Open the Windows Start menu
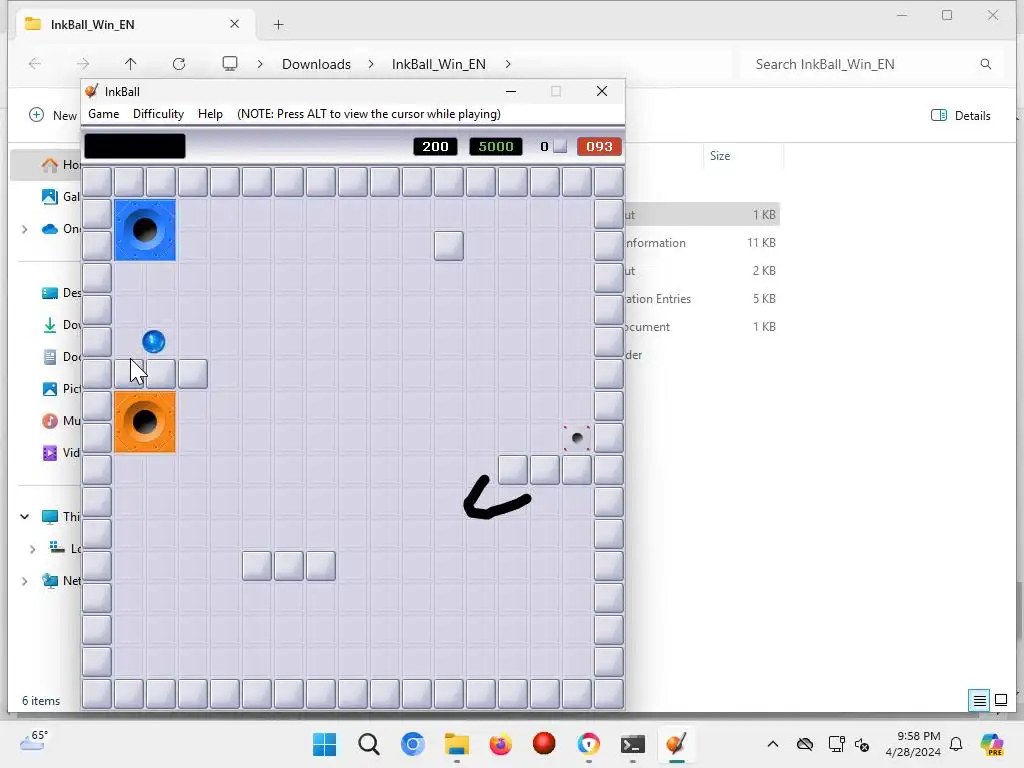 325,744
